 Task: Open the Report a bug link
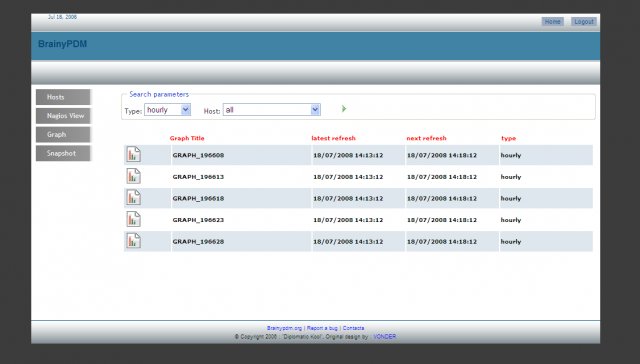[x=322, y=328]
